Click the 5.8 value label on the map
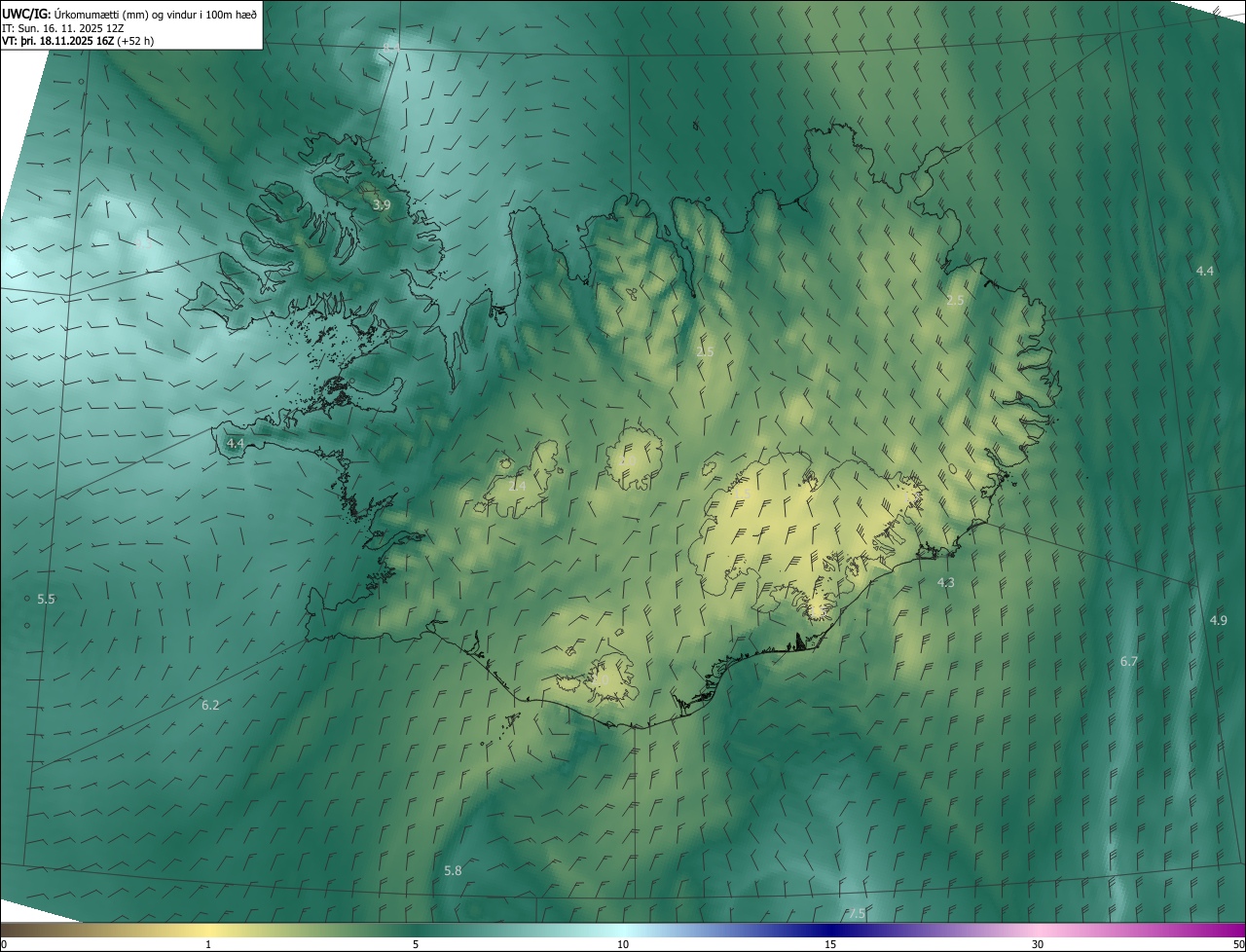Screen dimensions: 1246x952 [x=453, y=870]
